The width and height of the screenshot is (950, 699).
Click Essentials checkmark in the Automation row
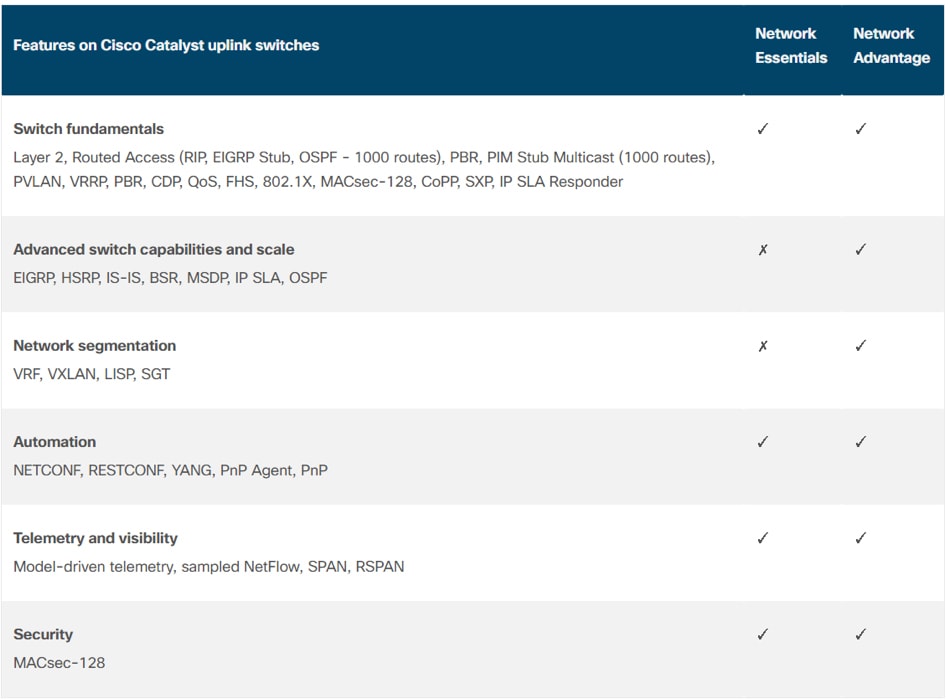click(763, 442)
